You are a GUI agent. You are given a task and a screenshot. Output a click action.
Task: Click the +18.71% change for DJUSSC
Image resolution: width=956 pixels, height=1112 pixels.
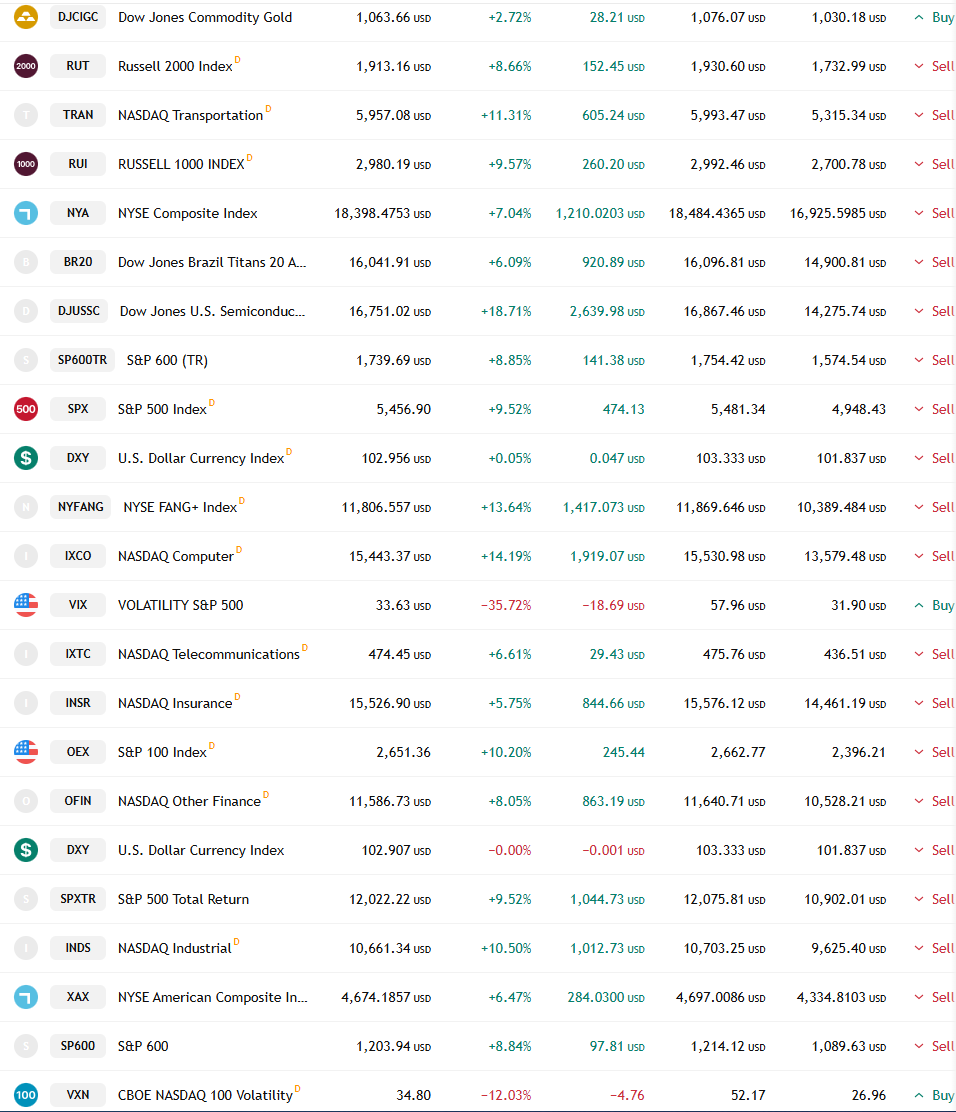click(506, 311)
